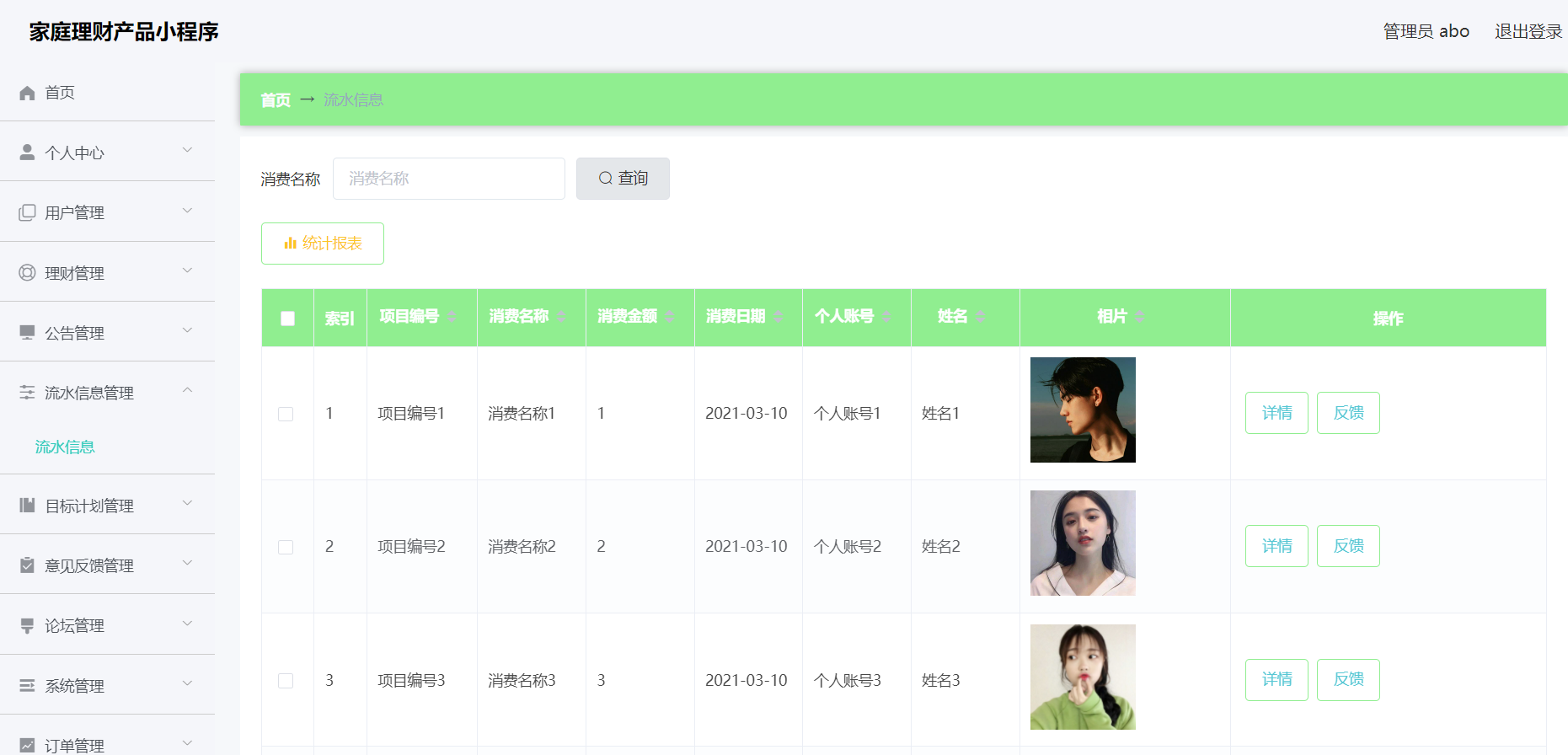Open the photo thumbnail for 姓名1

[x=1083, y=410]
